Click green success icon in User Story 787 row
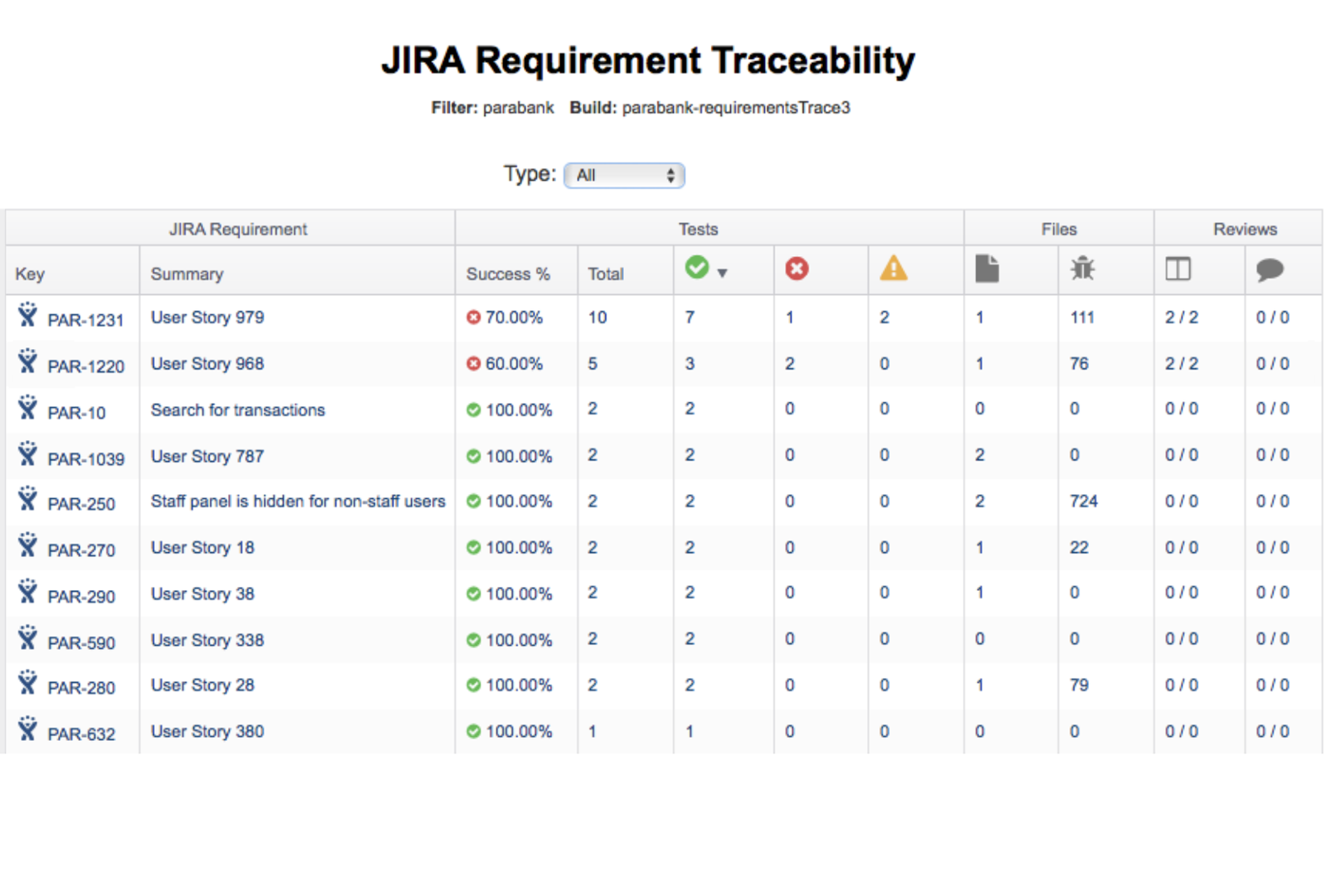Viewport: 1326px width, 896px height. click(473, 457)
